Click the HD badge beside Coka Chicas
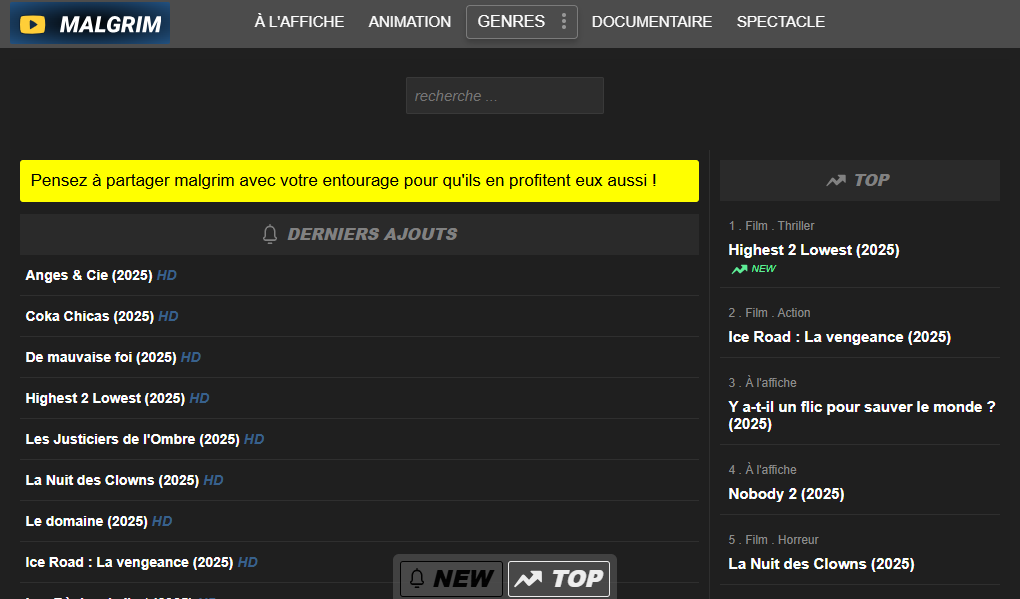Viewport: 1020px width, 599px height. click(x=168, y=316)
